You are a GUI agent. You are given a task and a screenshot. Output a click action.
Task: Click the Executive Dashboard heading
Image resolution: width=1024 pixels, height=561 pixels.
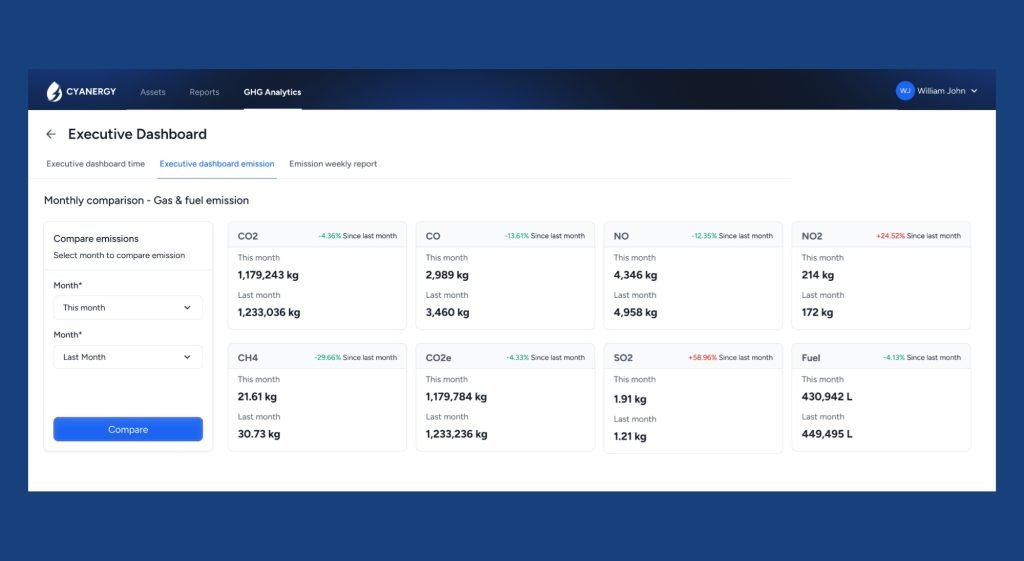[137, 134]
